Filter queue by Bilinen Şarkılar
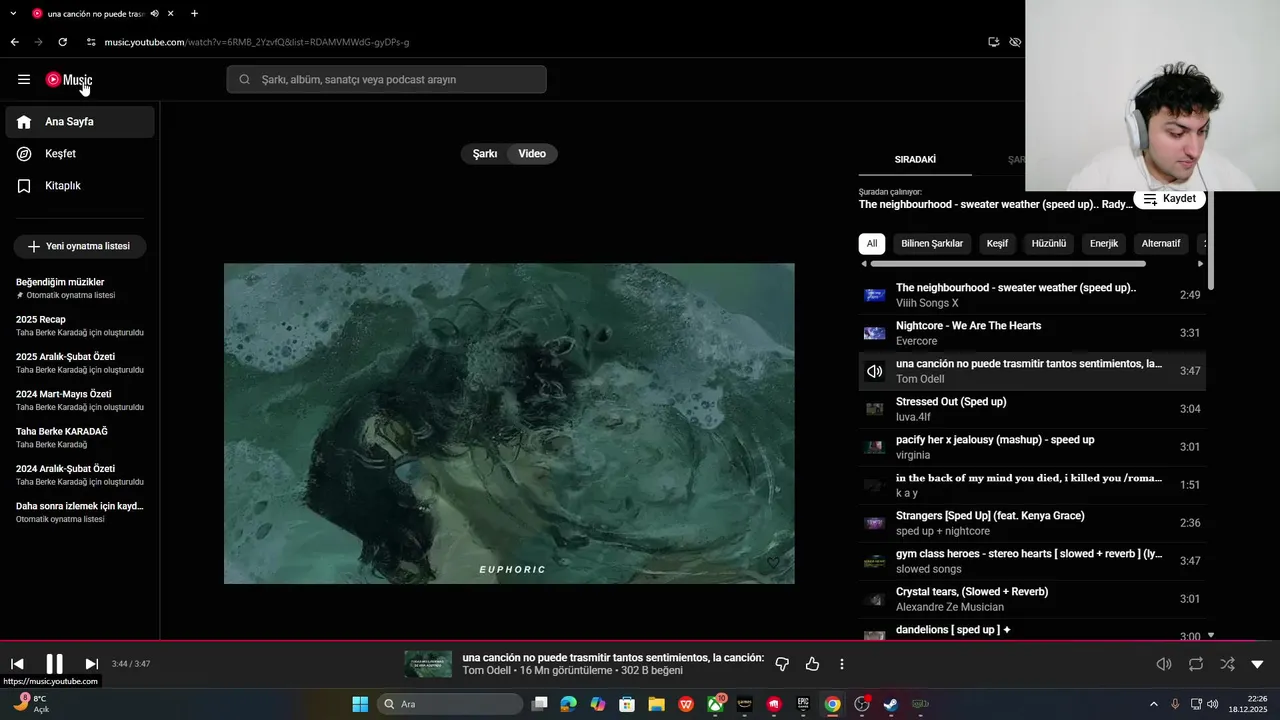 point(932,243)
